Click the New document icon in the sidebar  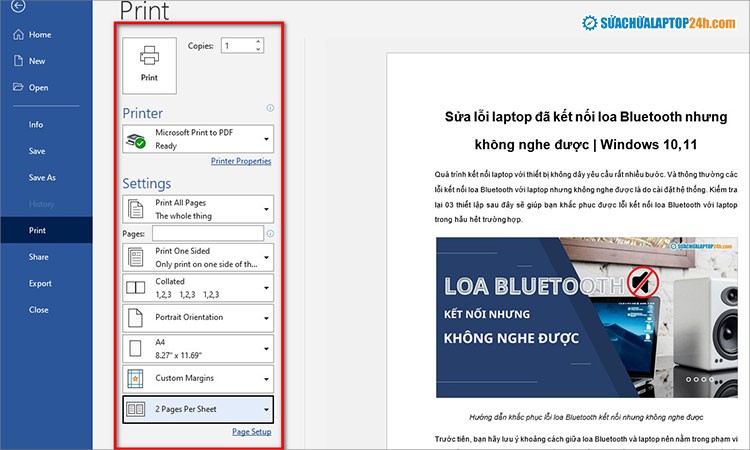[x=18, y=61]
